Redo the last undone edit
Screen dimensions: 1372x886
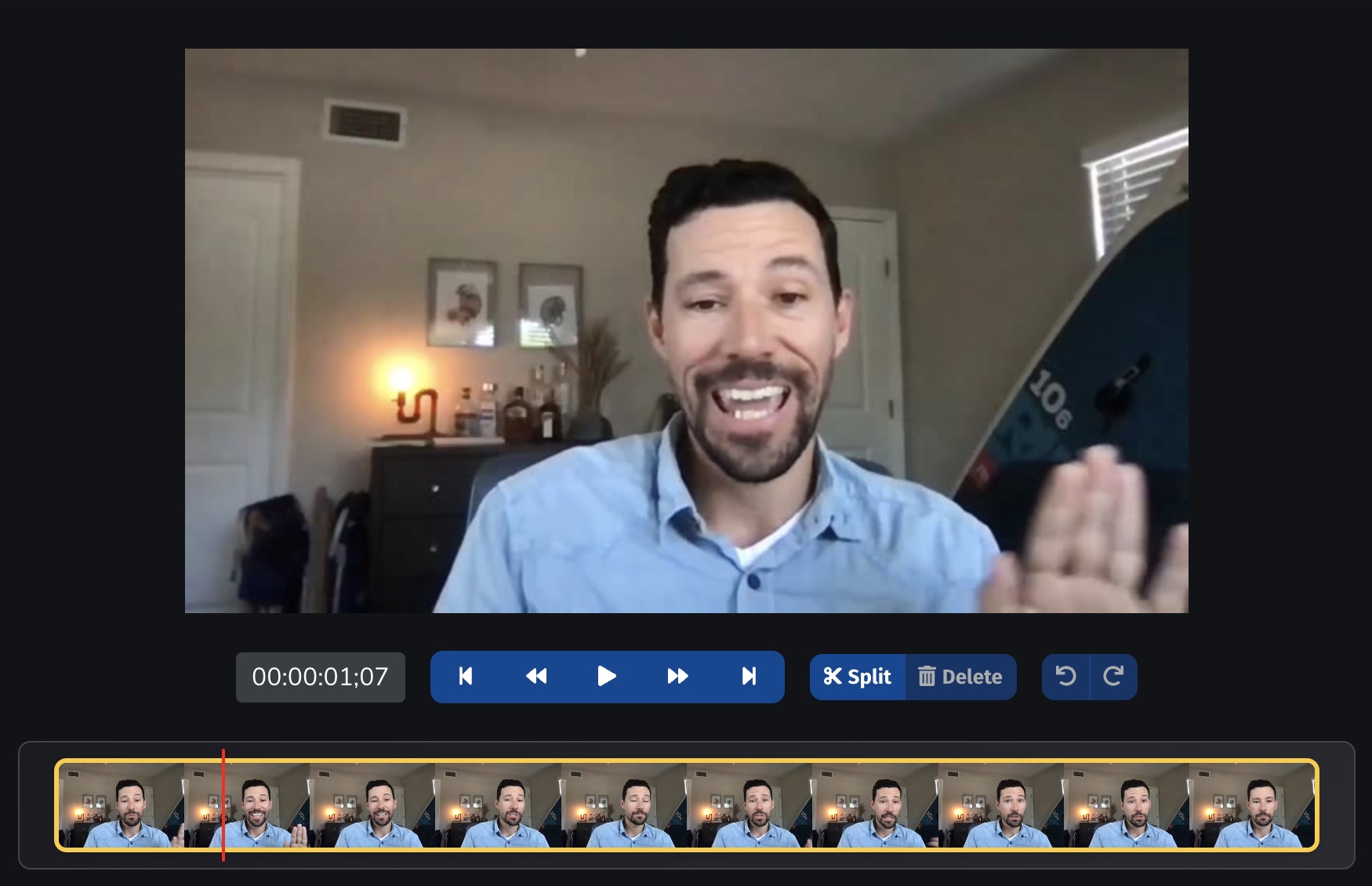1113,677
